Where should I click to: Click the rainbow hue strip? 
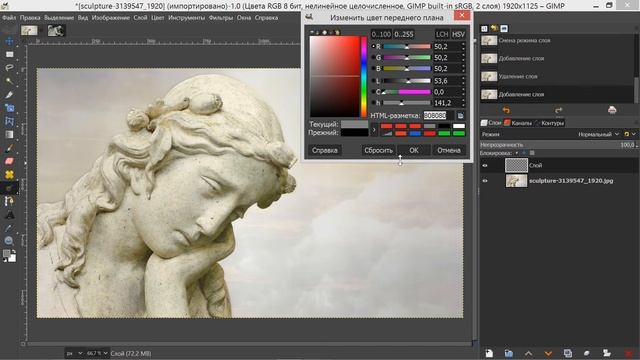coord(364,76)
